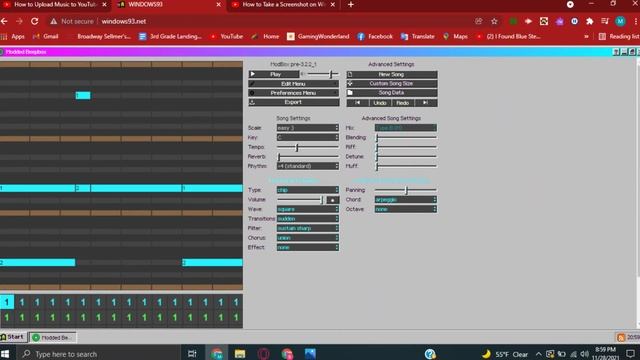Screen dimensions: 640x360
Task: Click the Redo button
Action: [403, 103]
